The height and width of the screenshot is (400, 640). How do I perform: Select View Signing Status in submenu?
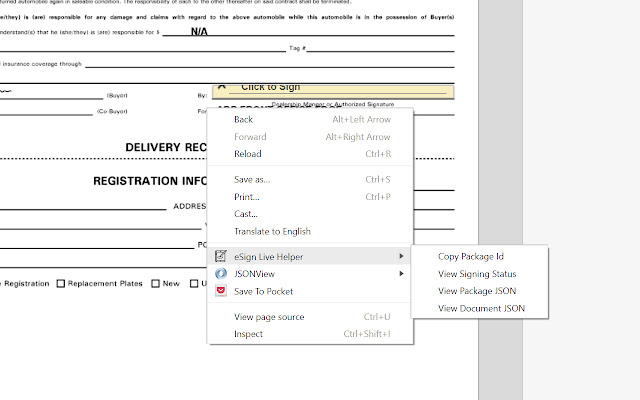coord(480,274)
